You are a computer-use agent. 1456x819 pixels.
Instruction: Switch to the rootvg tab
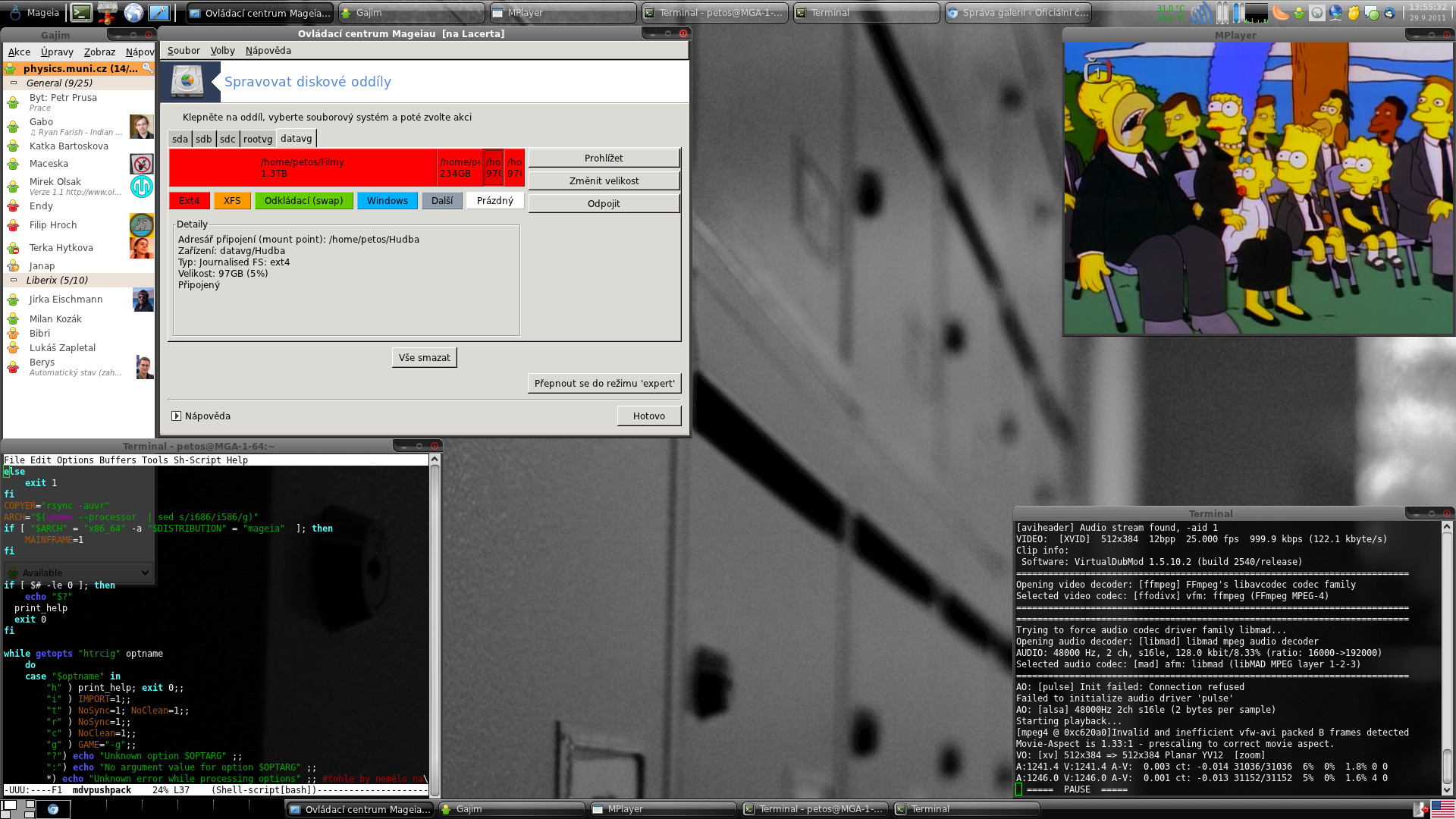coord(257,139)
